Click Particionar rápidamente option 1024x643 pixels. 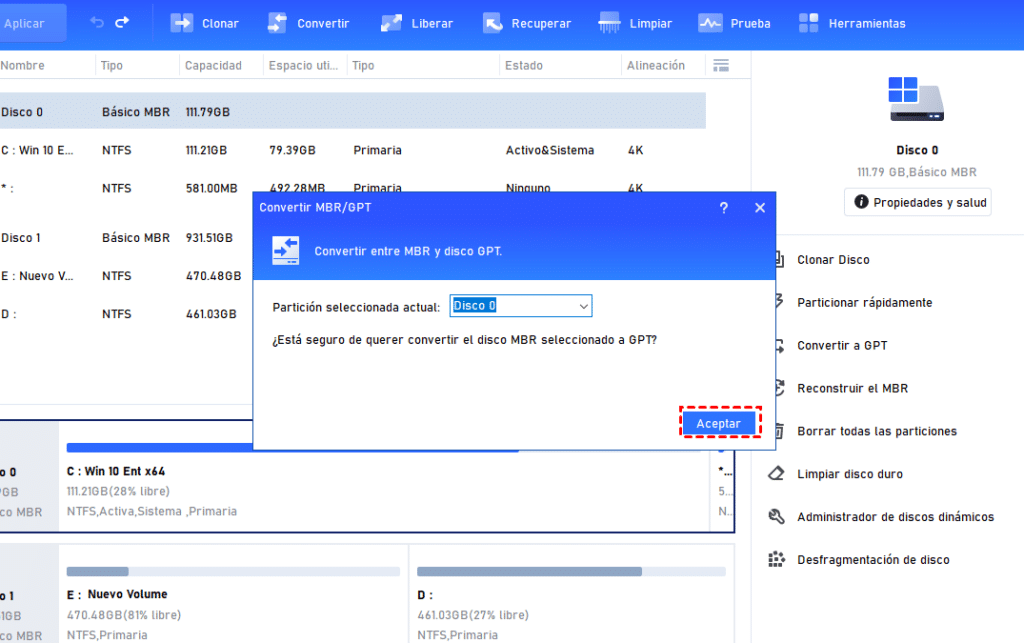pyautogui.click(x=865, y=302)
